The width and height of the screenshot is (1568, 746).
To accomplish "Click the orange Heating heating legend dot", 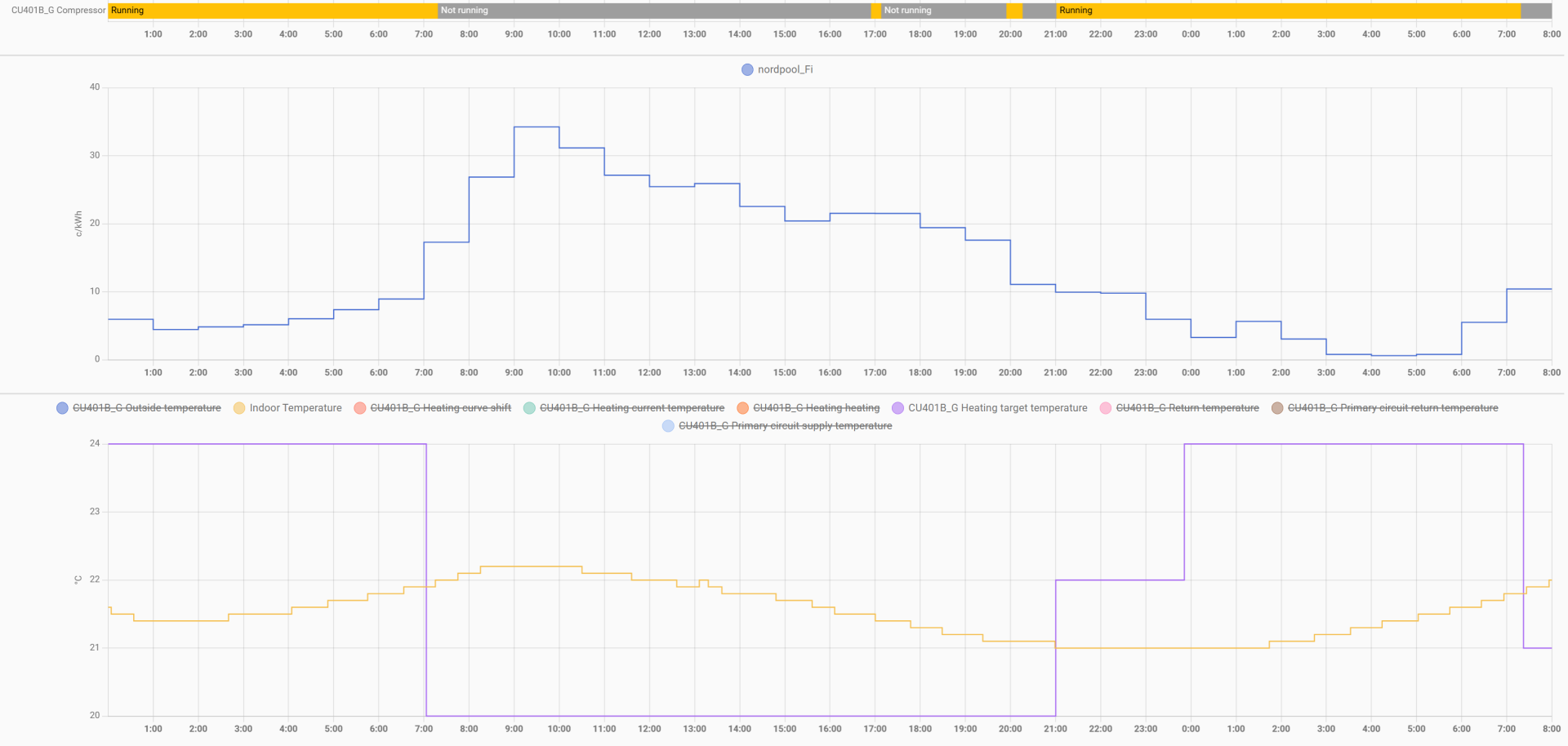I will [742, 408].
